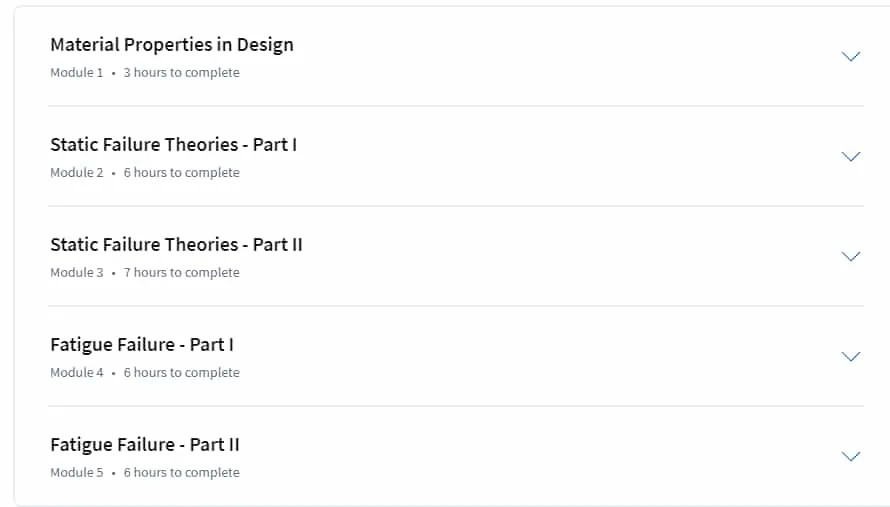Expand Fatigue Failure Part I chevron
The image size is (890, 507).
850,356
